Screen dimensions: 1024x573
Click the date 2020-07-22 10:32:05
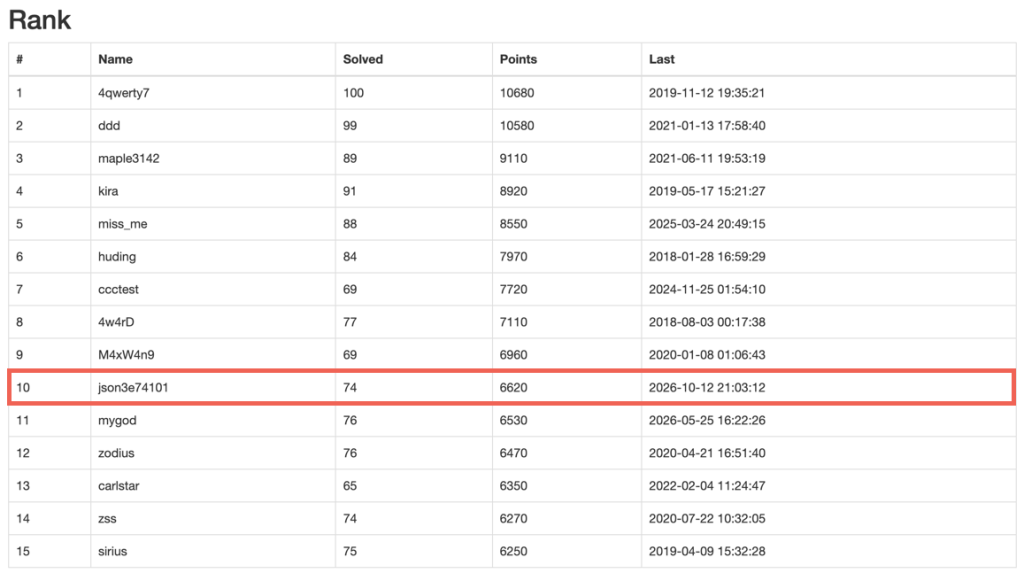click(x=707, y=518)
